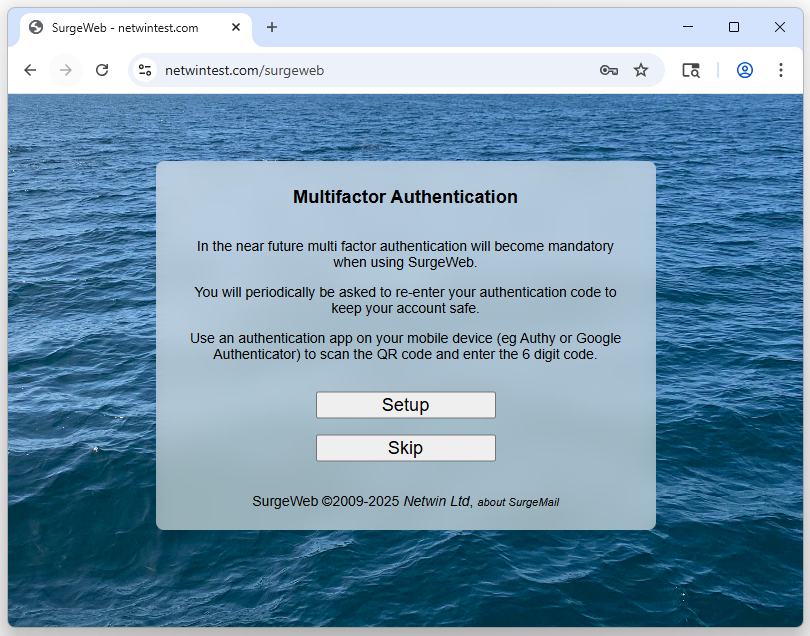Click the Forward navigation arrow
810x636 pixels.
[66, 70]
